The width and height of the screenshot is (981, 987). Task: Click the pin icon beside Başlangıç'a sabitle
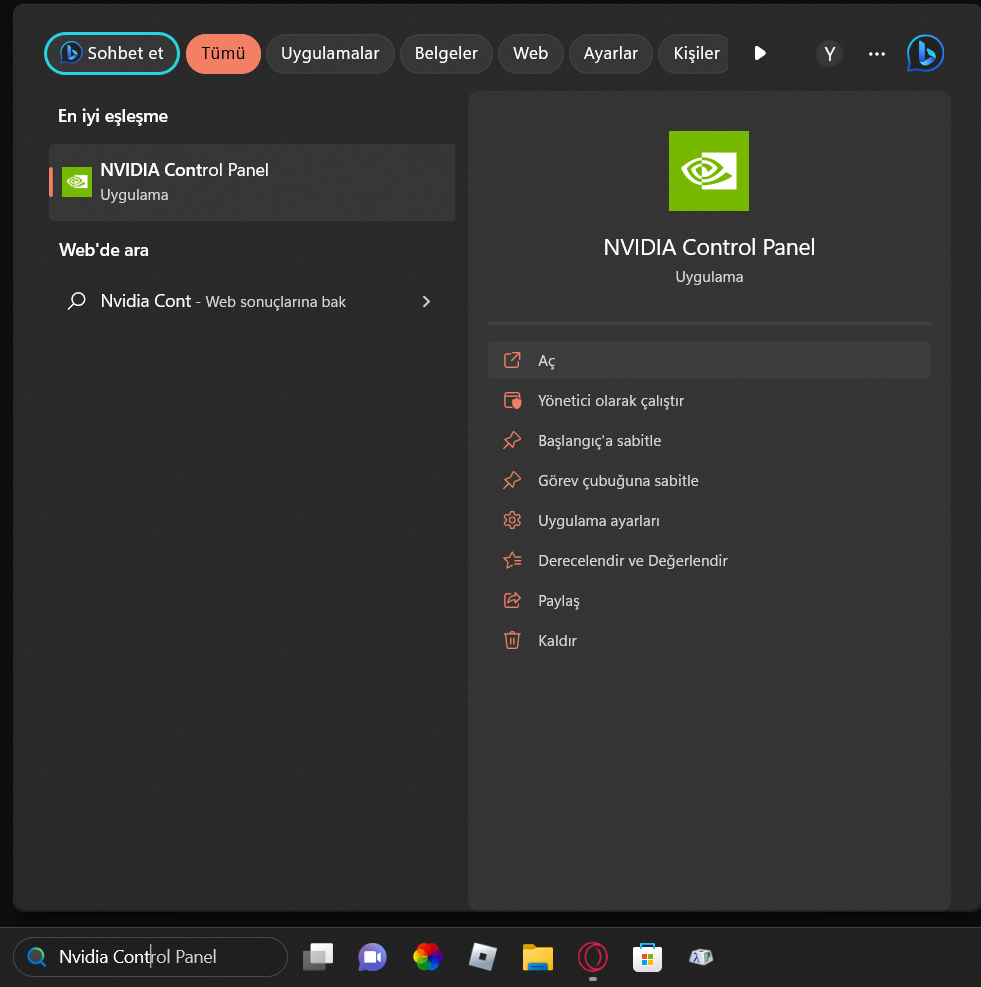[512, 440]
